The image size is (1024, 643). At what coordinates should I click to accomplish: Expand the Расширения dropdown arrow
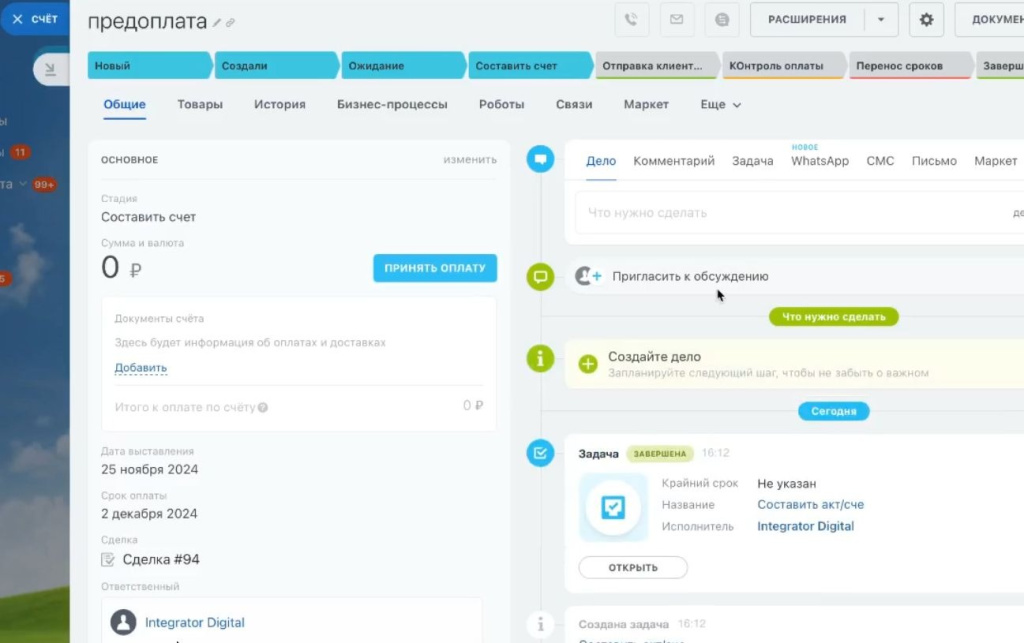(881, 19)
